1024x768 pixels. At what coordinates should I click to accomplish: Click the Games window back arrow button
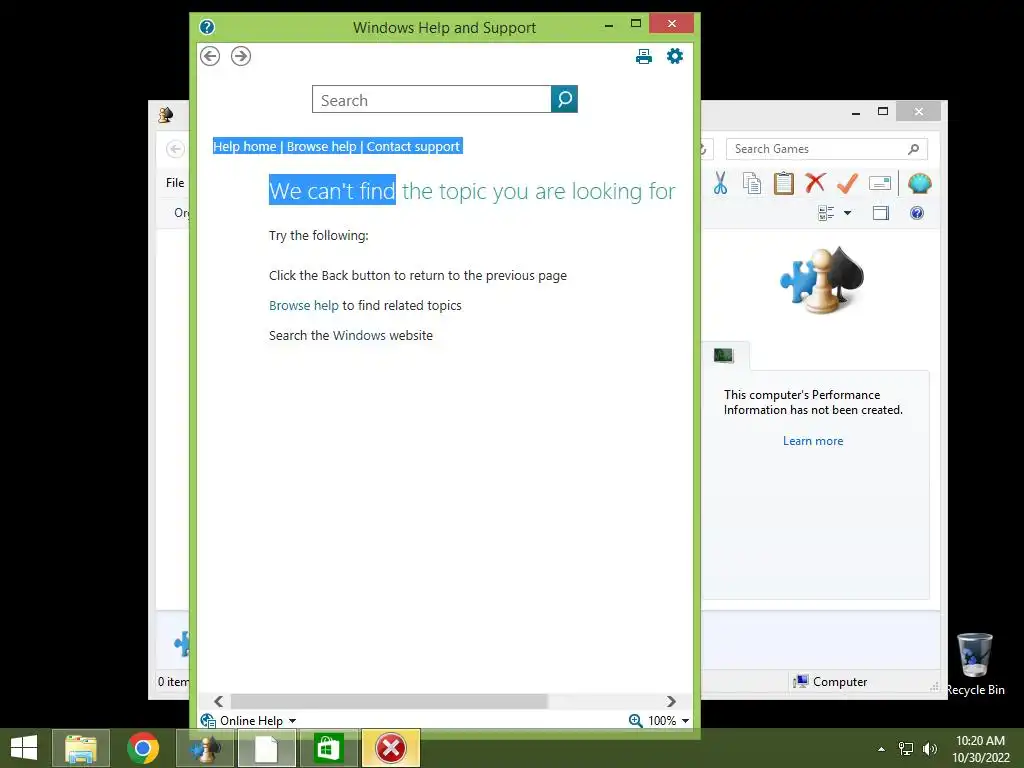(x=175, y=149)
